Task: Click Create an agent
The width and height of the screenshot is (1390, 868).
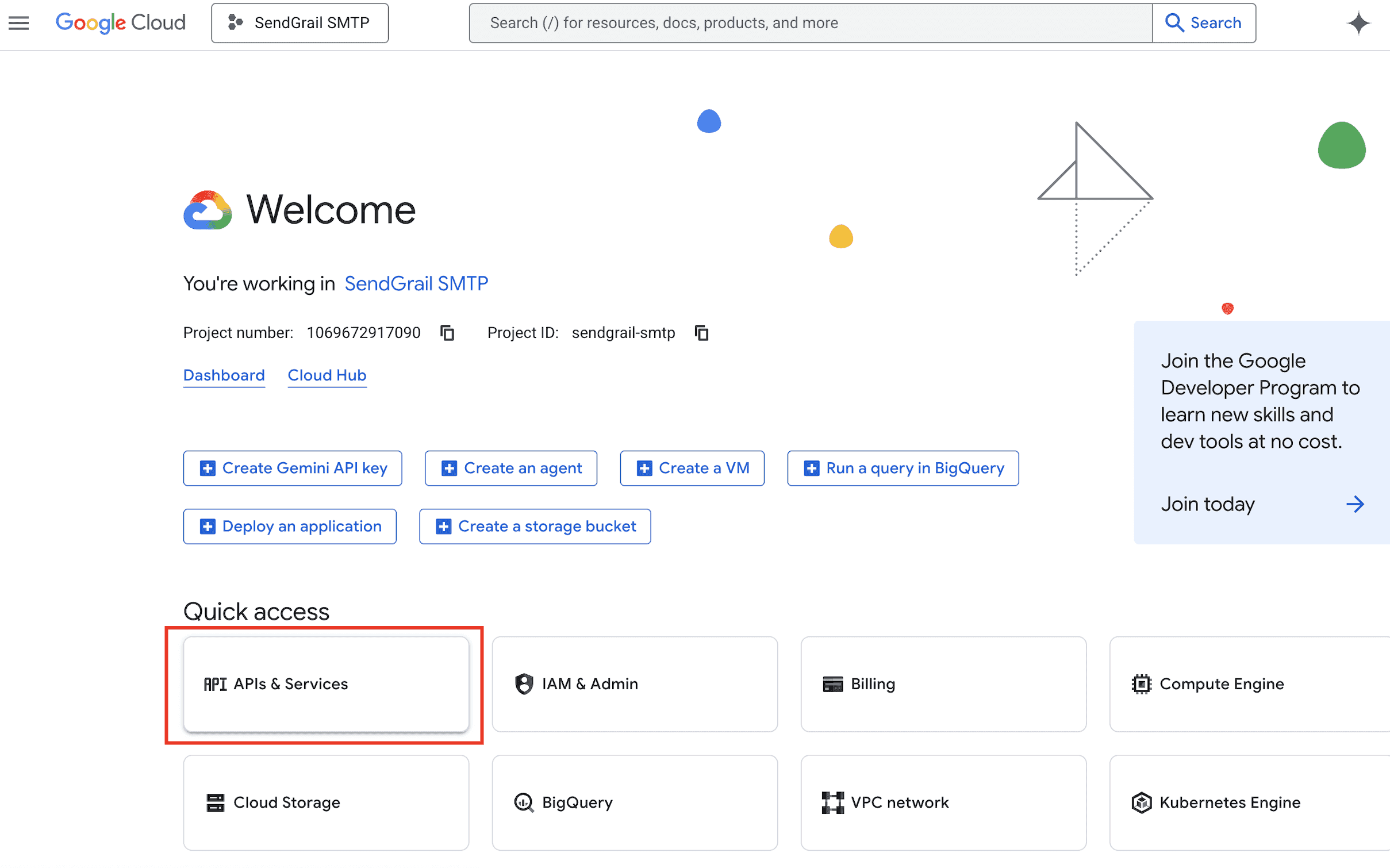Action: click(510, 468)
